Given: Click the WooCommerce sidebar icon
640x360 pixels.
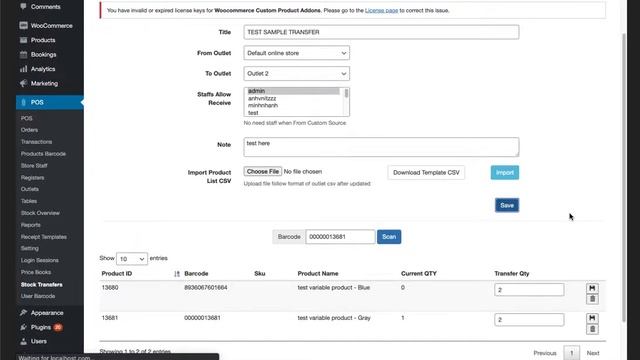Looking at the screenshot, I should (23, 25).
